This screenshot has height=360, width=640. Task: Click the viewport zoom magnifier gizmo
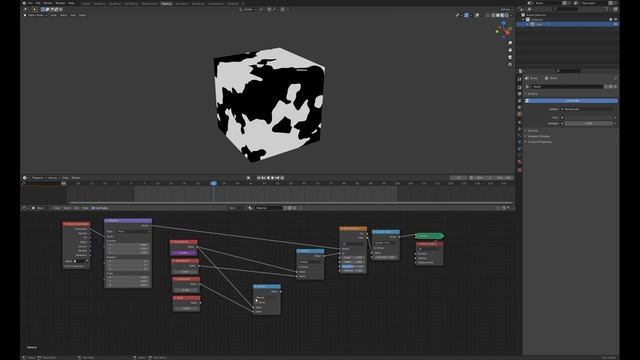pos(510,43)
